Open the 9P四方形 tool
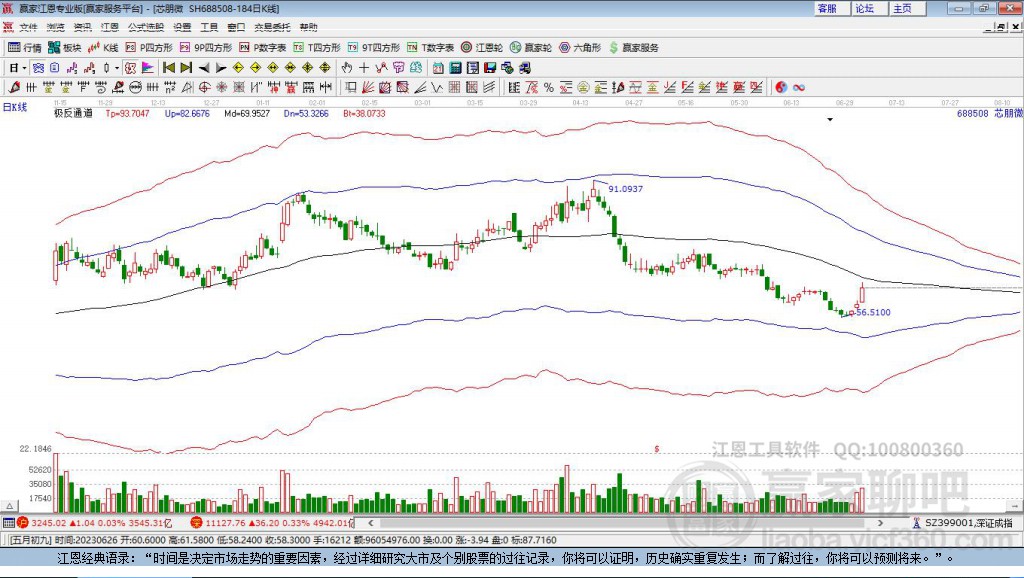 (206, 48)
